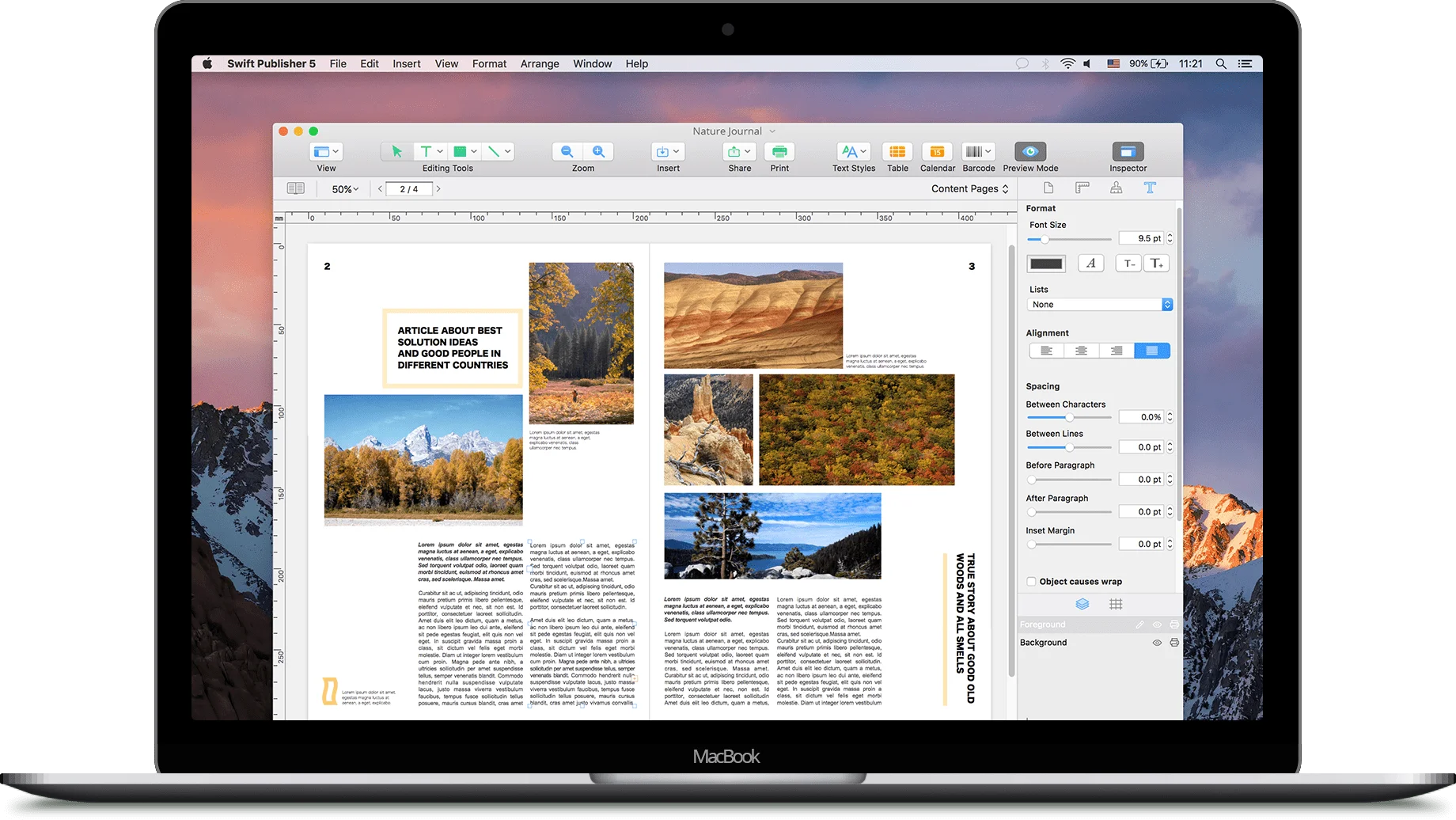Toggle the page thumbnails book icon

[x=296, y=188]
